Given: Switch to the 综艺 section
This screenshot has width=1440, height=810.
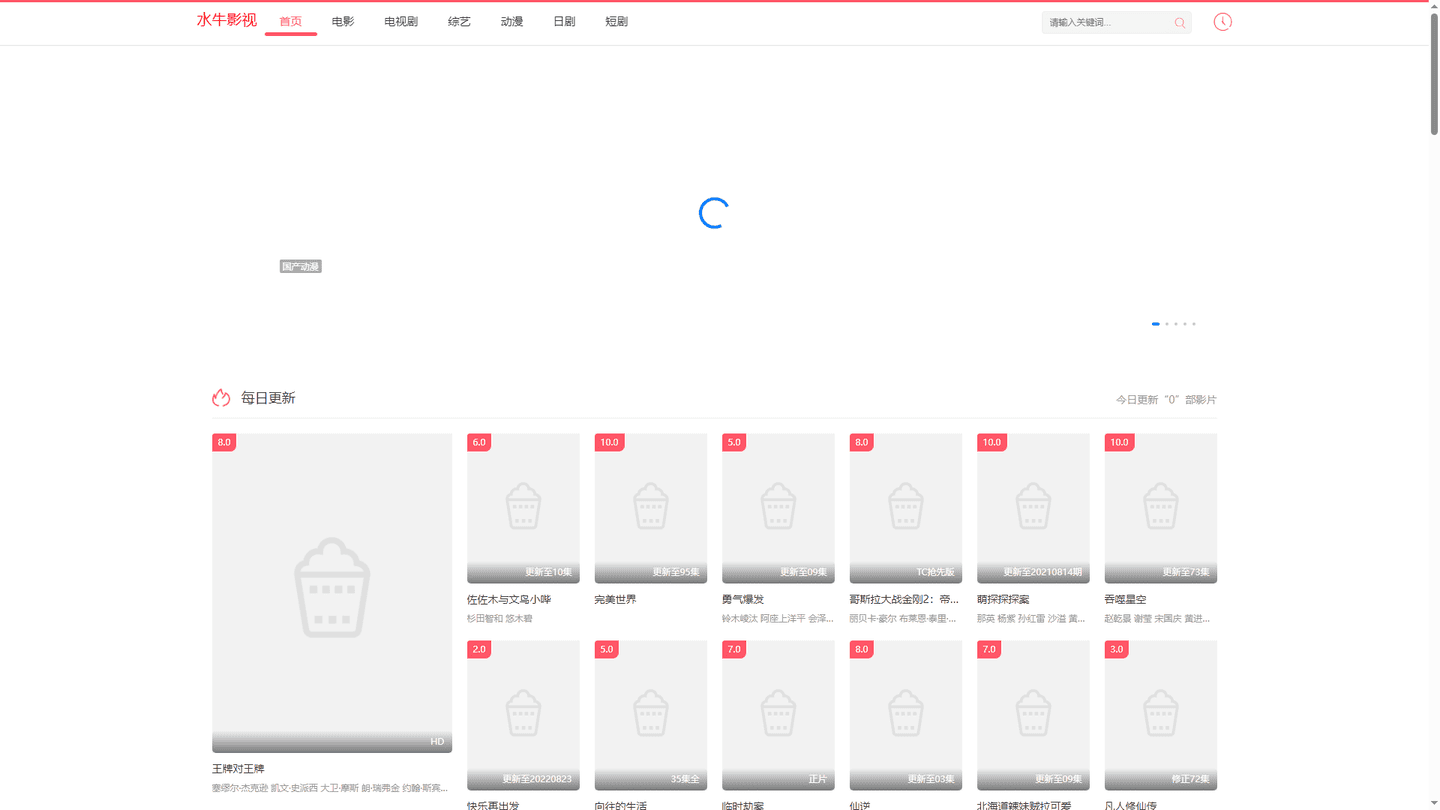Looking at the screenshot, I should pos(459,22).
